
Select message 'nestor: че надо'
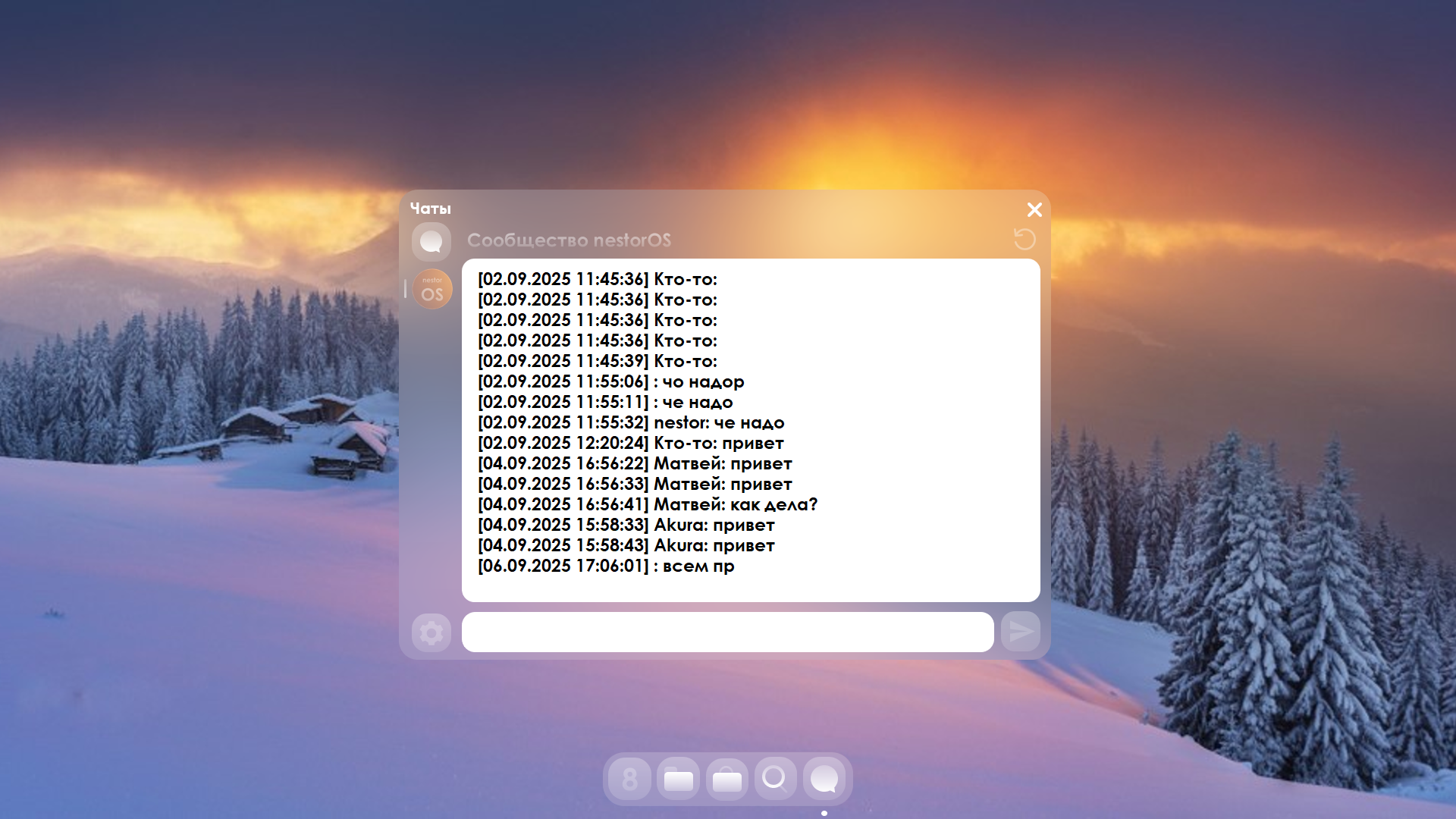point(631,422)
